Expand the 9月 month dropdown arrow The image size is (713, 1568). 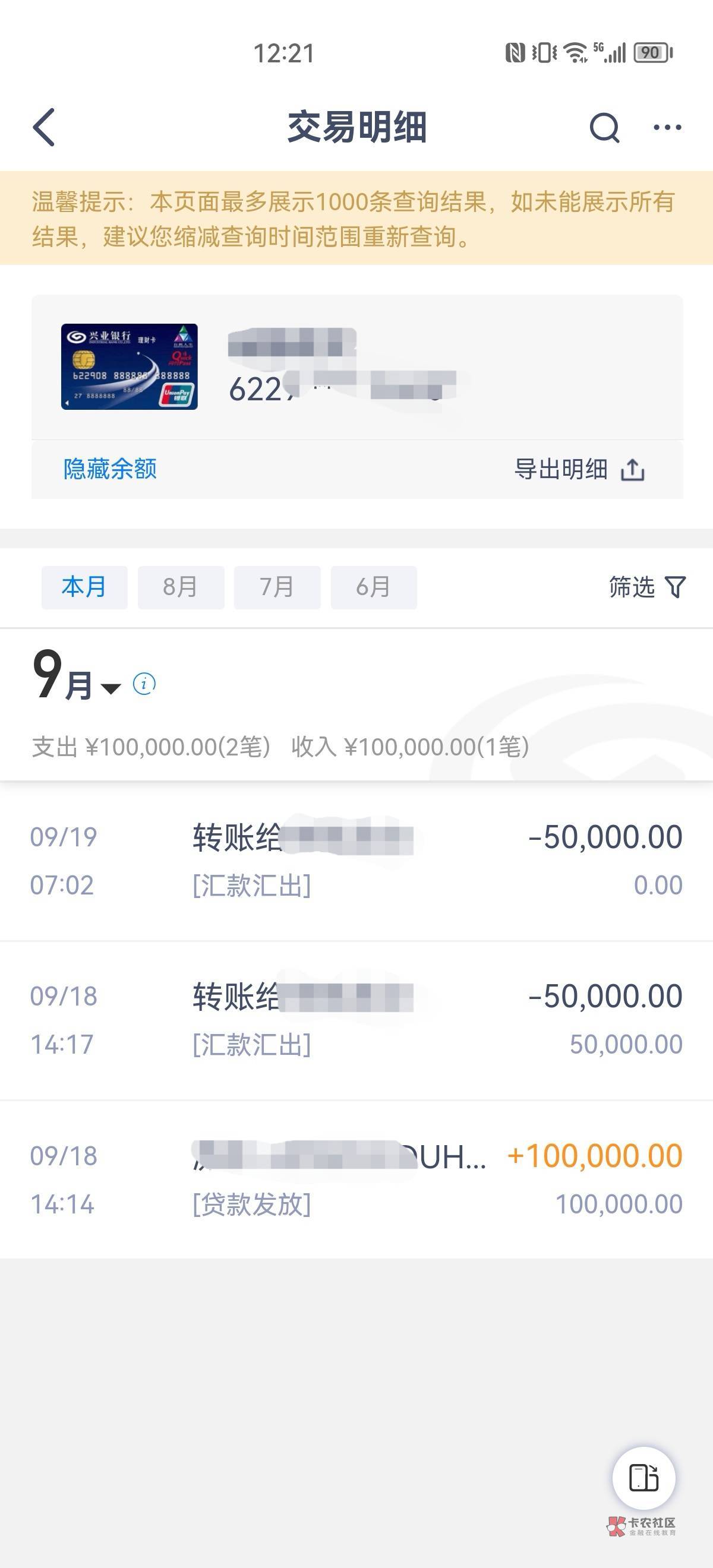(111, 688)
